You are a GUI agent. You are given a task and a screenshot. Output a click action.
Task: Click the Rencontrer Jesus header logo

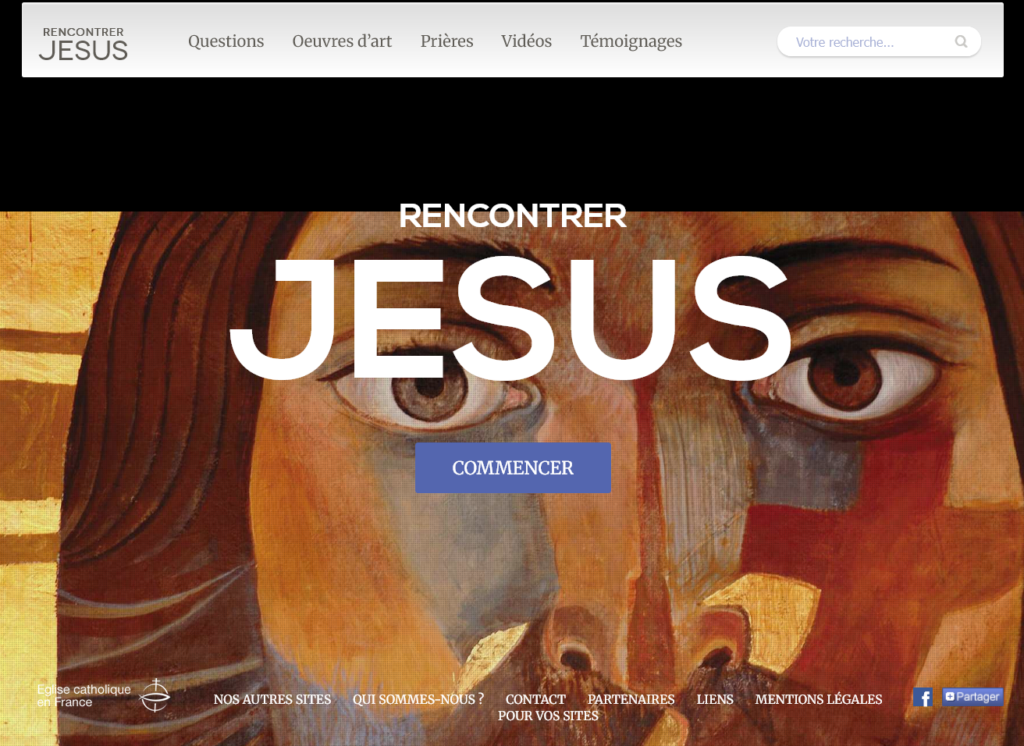[x=84, y=44]
